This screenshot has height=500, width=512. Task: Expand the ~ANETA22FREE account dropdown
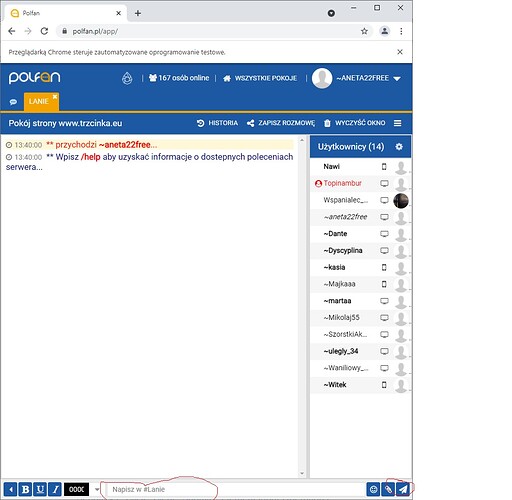pos(397,79)
